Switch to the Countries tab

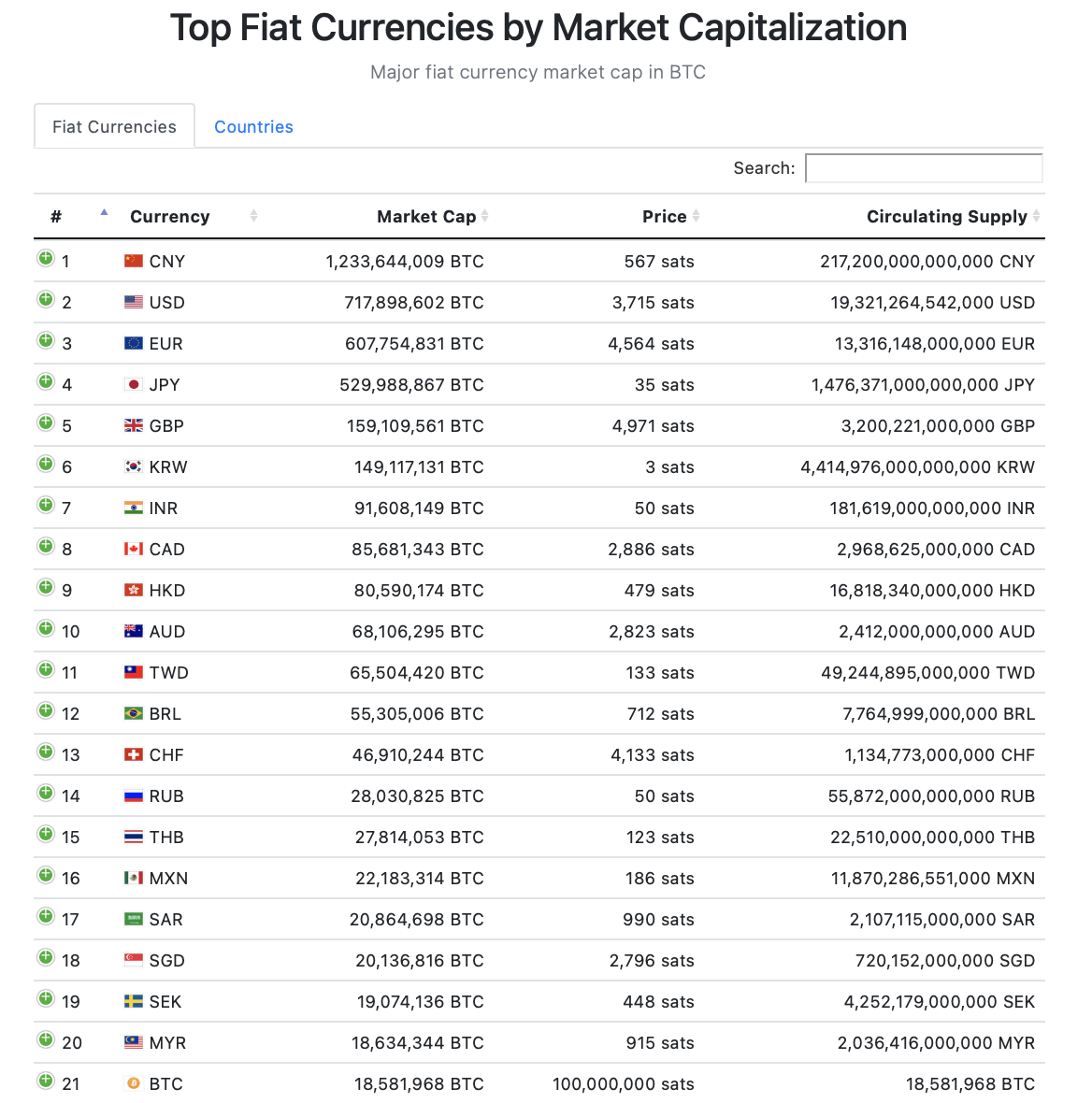253,127
